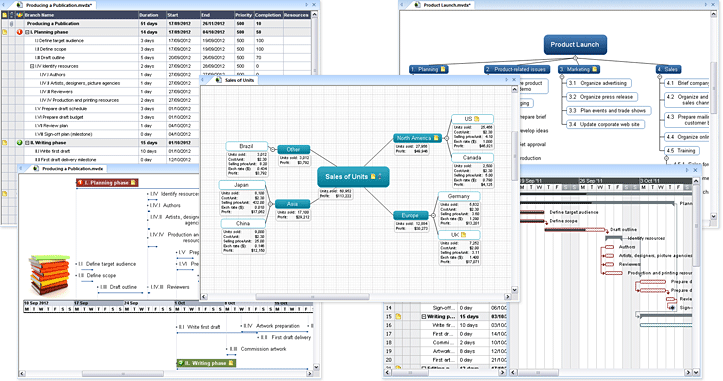The width and height of the screenshot is (723, 381).
Task: Select 4. Sales branch in Product Launch
Action: click(x=669, y=69)
